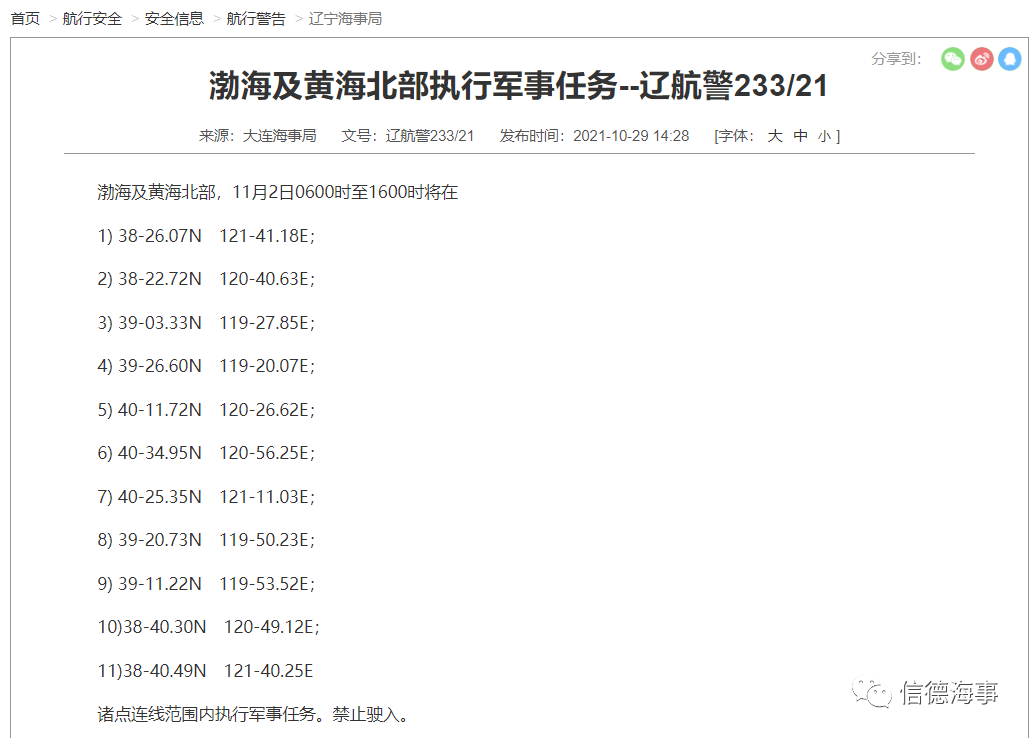Viewport: 1032px width, 738px height.
Task: Click coordinate row 5) 40-11.72N 120-26.62E
Action: point(206,409)
